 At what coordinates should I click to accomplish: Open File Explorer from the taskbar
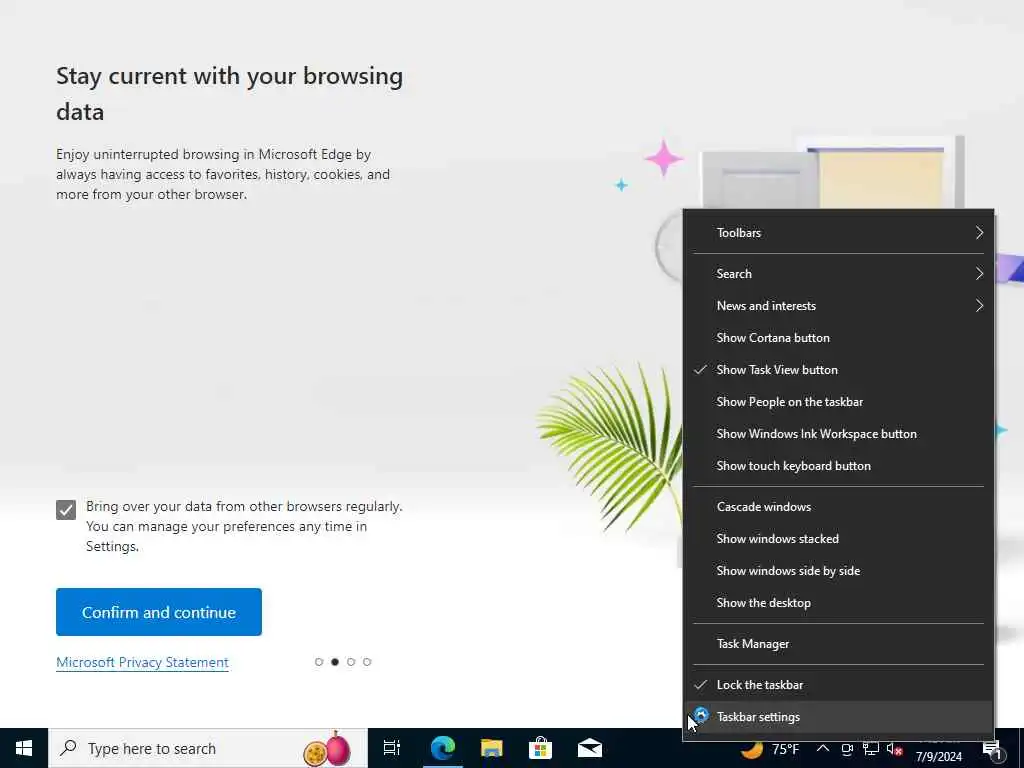(x=492, y=748)
